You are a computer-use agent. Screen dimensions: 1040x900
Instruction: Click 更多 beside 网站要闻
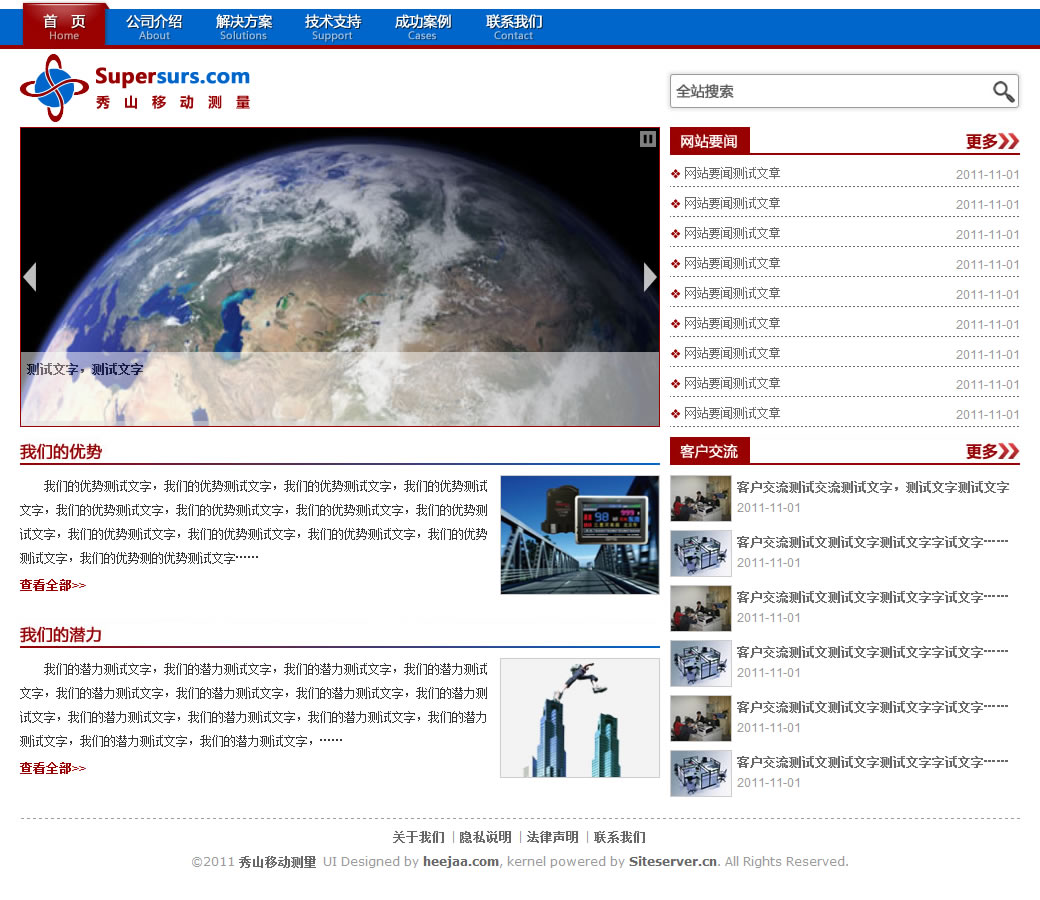(992, 141)
